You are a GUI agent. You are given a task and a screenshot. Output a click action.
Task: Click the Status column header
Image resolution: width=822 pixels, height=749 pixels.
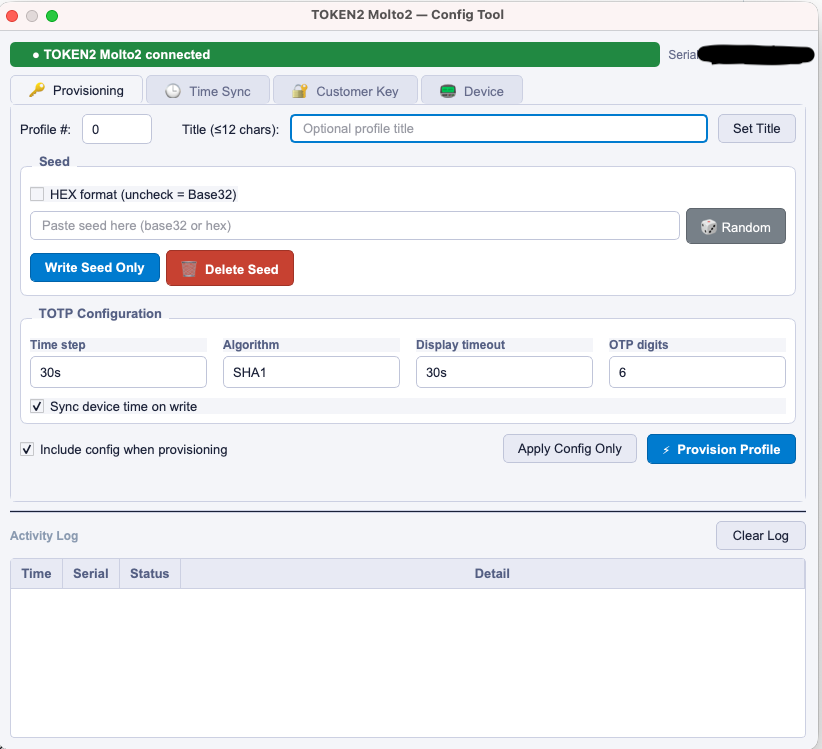tap(149, 573)
